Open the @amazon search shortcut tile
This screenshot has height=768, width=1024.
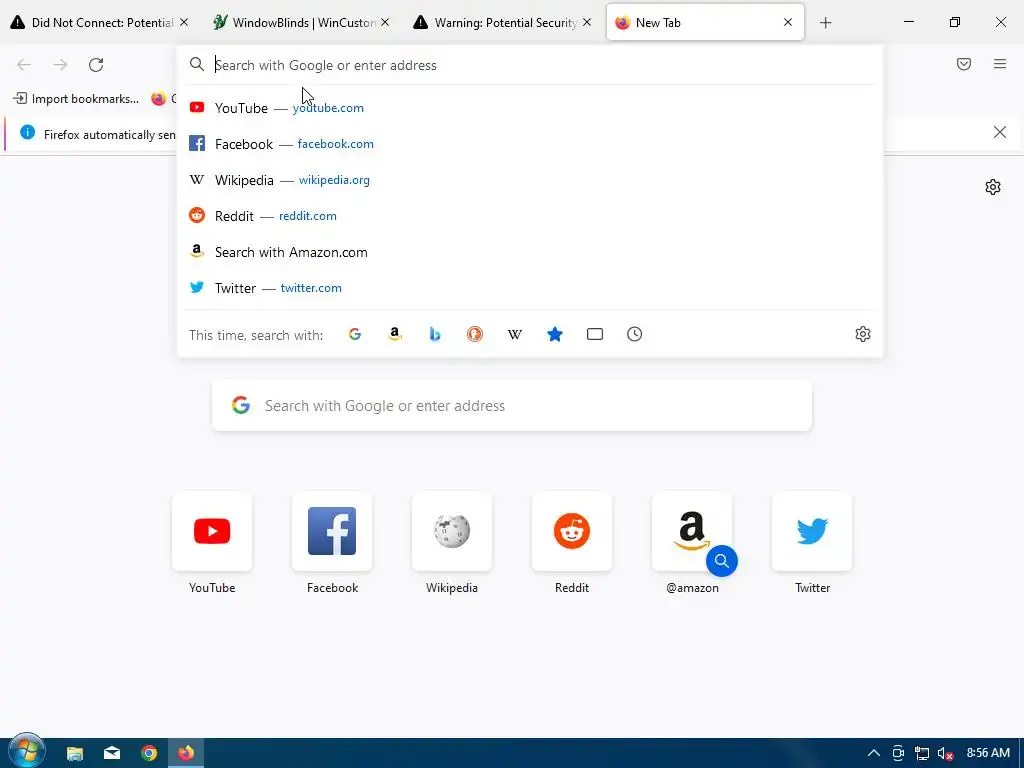(692, 531)
